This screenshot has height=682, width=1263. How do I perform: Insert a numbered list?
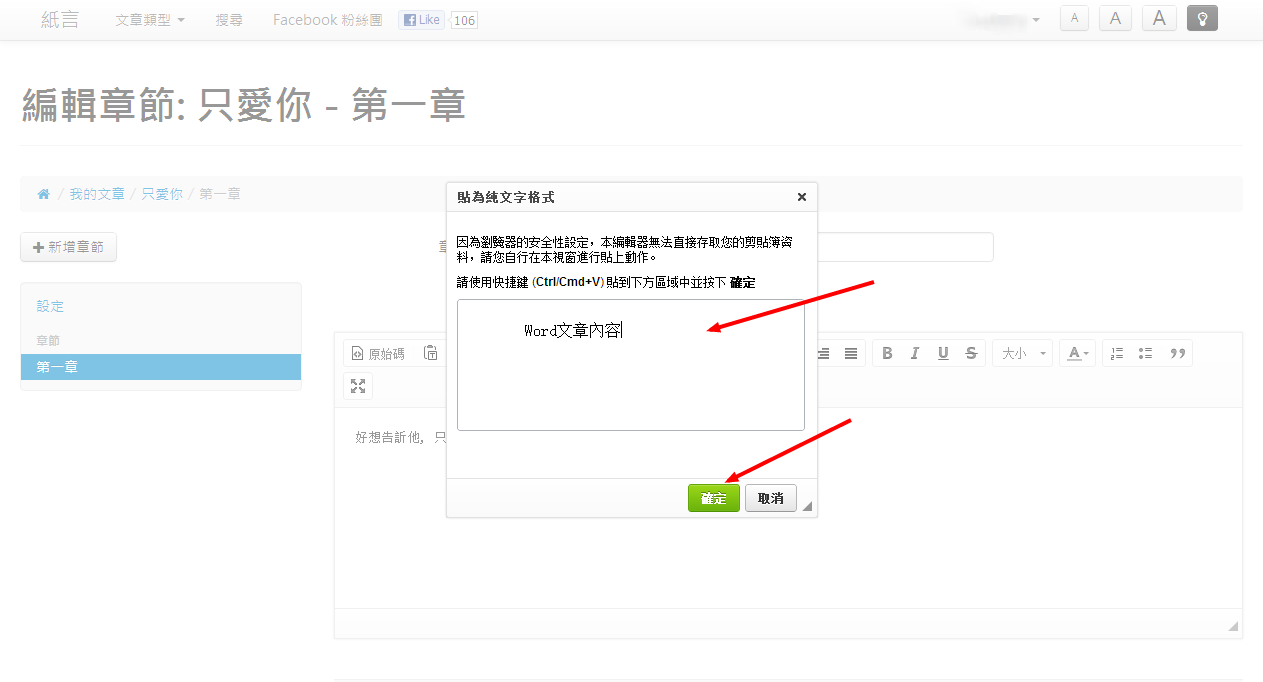pyautogui.click(x=1117, y=353)
